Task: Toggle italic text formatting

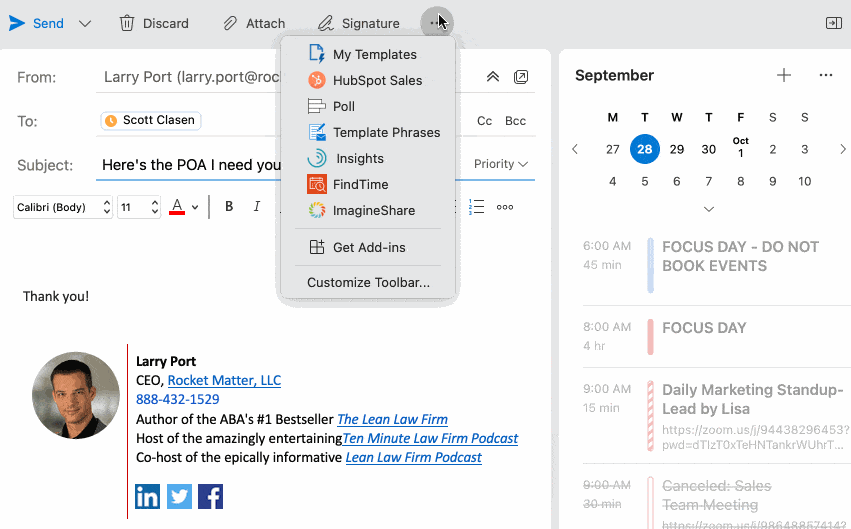Action: tap(257, 207)
